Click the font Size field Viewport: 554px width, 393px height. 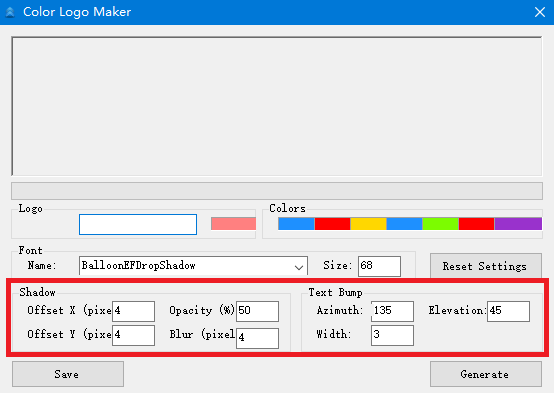[379, 266]
